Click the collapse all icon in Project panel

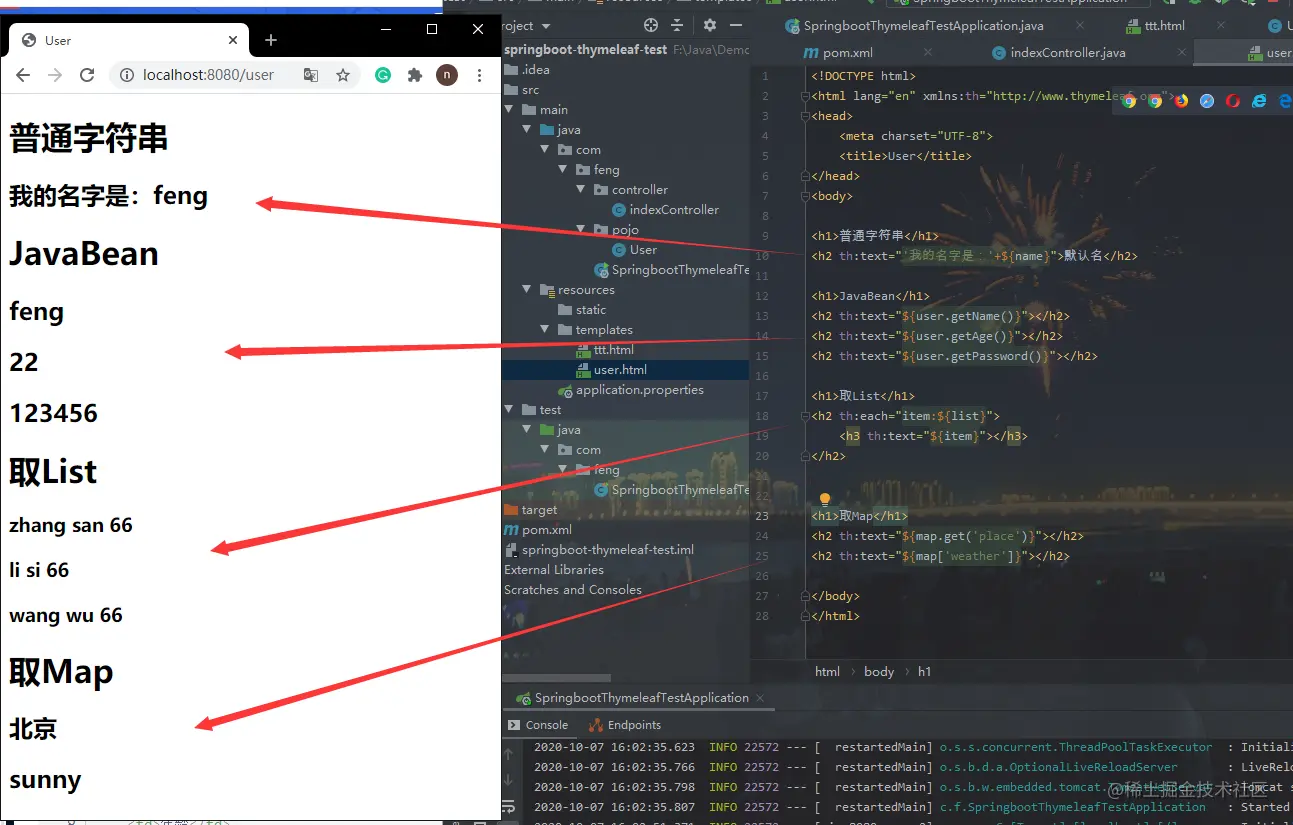[x=677, y=25]
